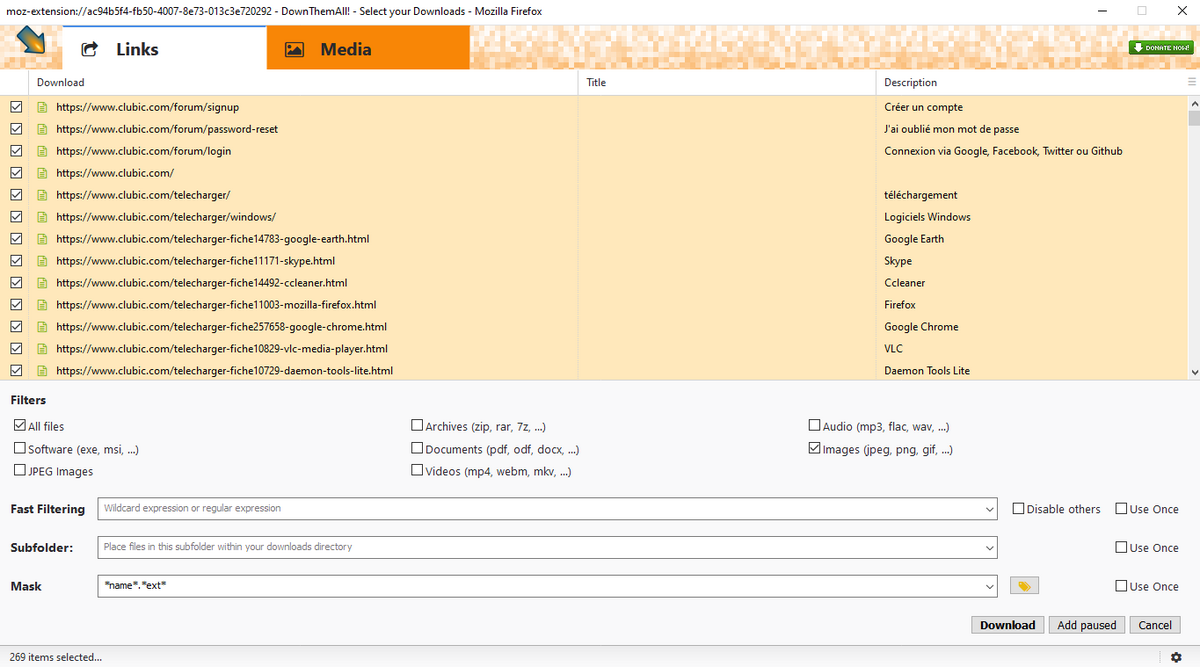Screen dimensions: 1200x667
Task: Uncheck the mozilla-firefox.html row
Action: 16,305
